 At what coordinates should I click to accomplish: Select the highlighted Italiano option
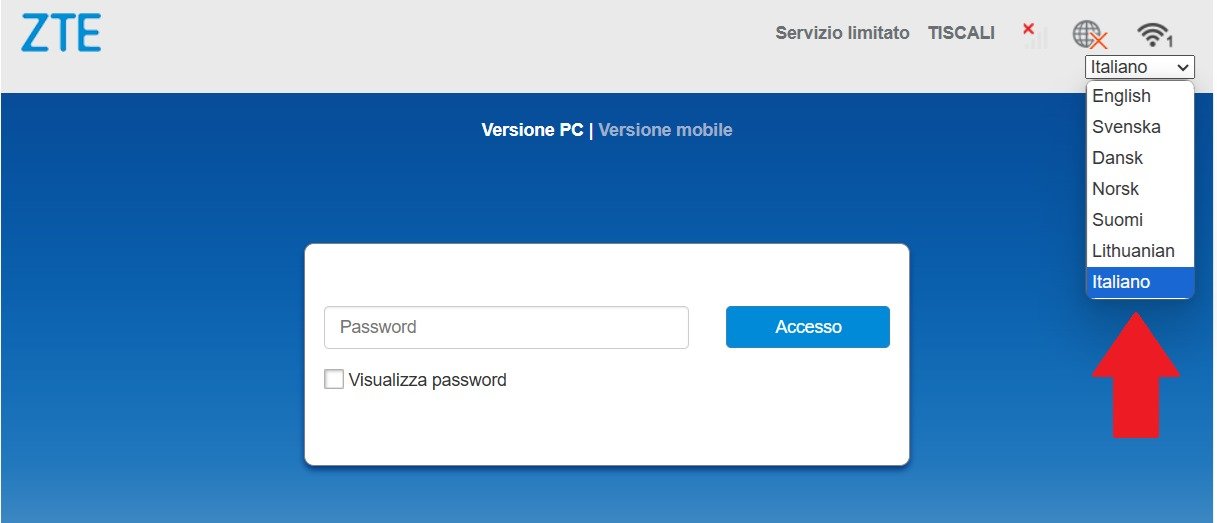1121,282
